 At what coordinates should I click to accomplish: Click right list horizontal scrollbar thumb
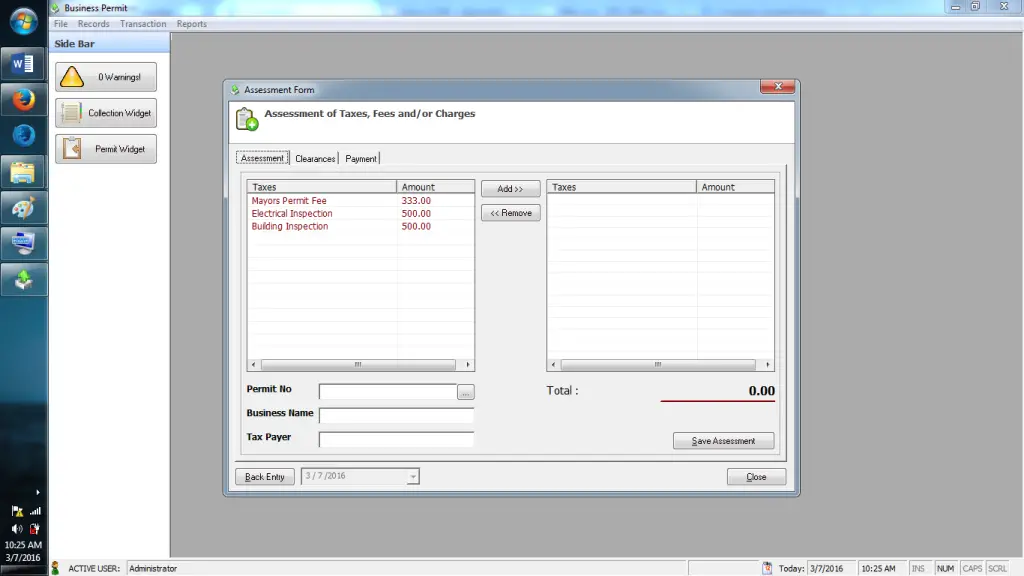click(x=658, y=364)
